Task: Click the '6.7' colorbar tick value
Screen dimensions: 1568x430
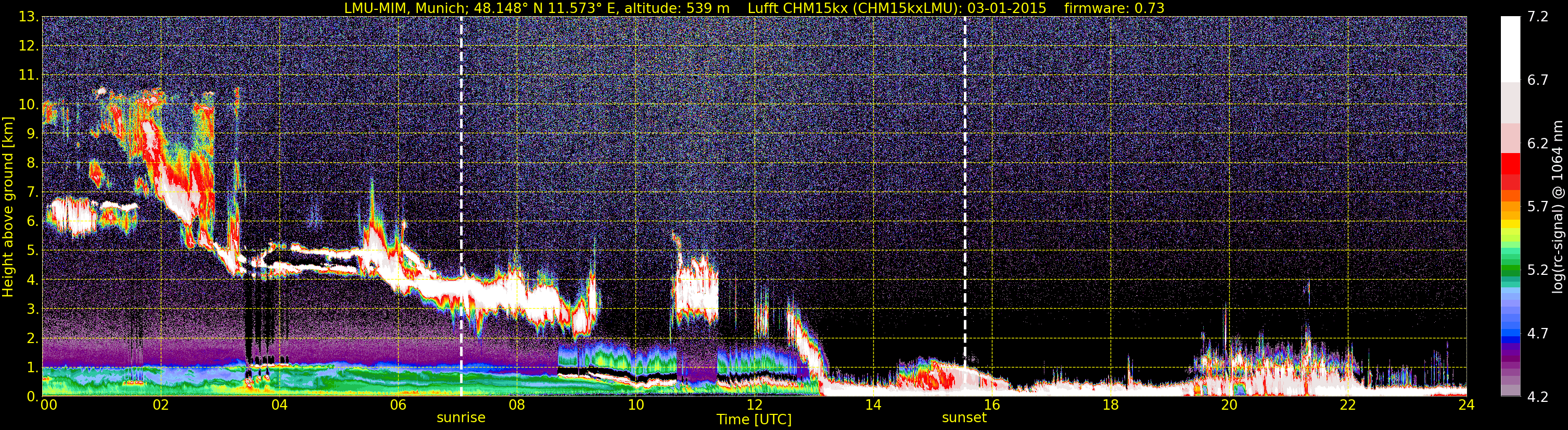Action: (x=1538, y=80)
